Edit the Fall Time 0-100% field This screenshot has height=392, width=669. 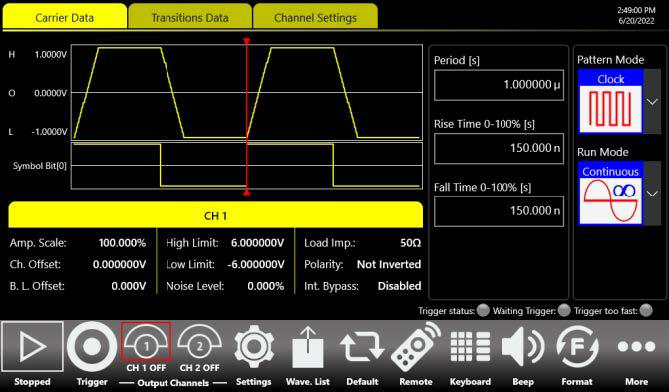coord(499,211)
